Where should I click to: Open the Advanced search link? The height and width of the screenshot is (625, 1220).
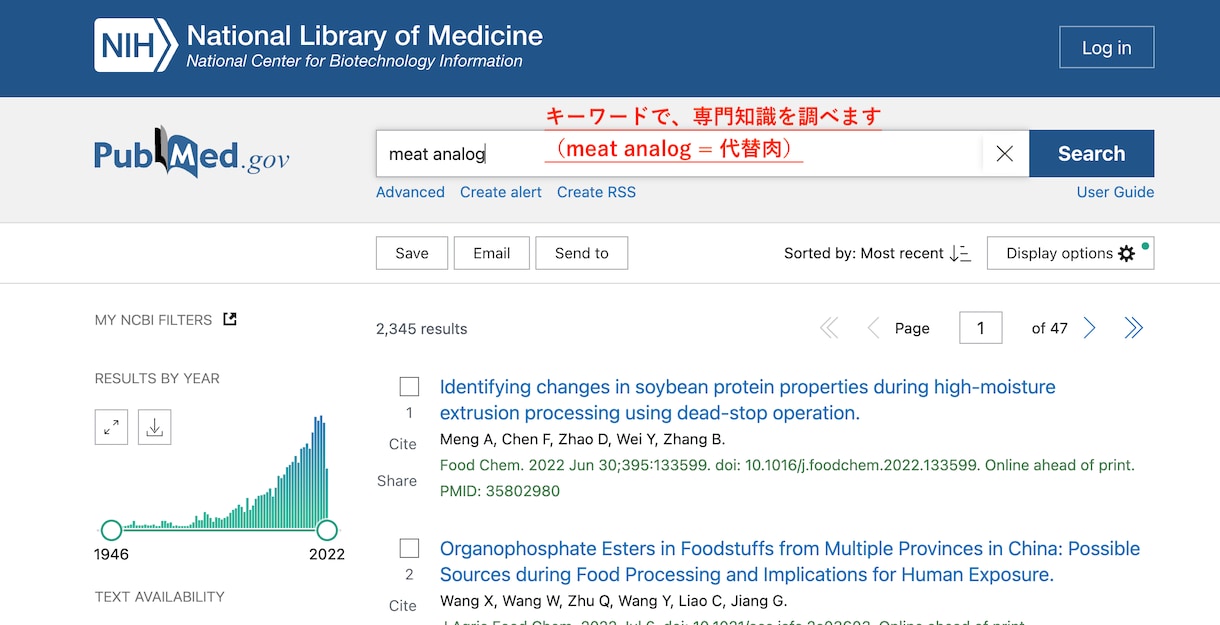pos(410,192)
